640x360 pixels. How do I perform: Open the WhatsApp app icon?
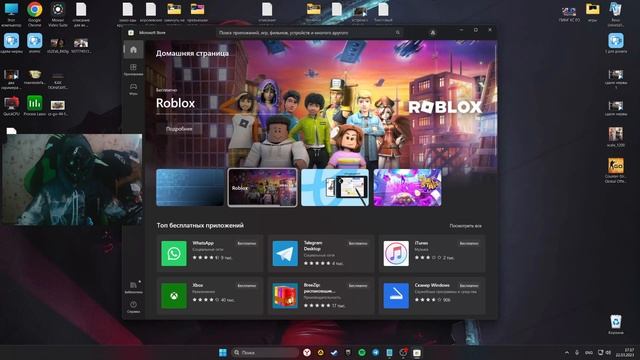tap(174, 253)
